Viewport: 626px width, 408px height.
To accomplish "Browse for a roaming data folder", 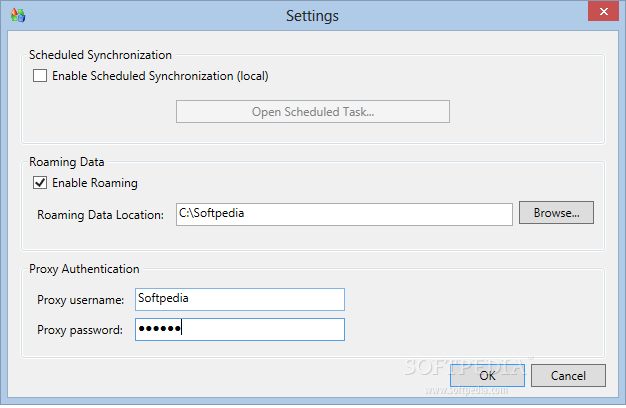I will (x=556, y=212).
